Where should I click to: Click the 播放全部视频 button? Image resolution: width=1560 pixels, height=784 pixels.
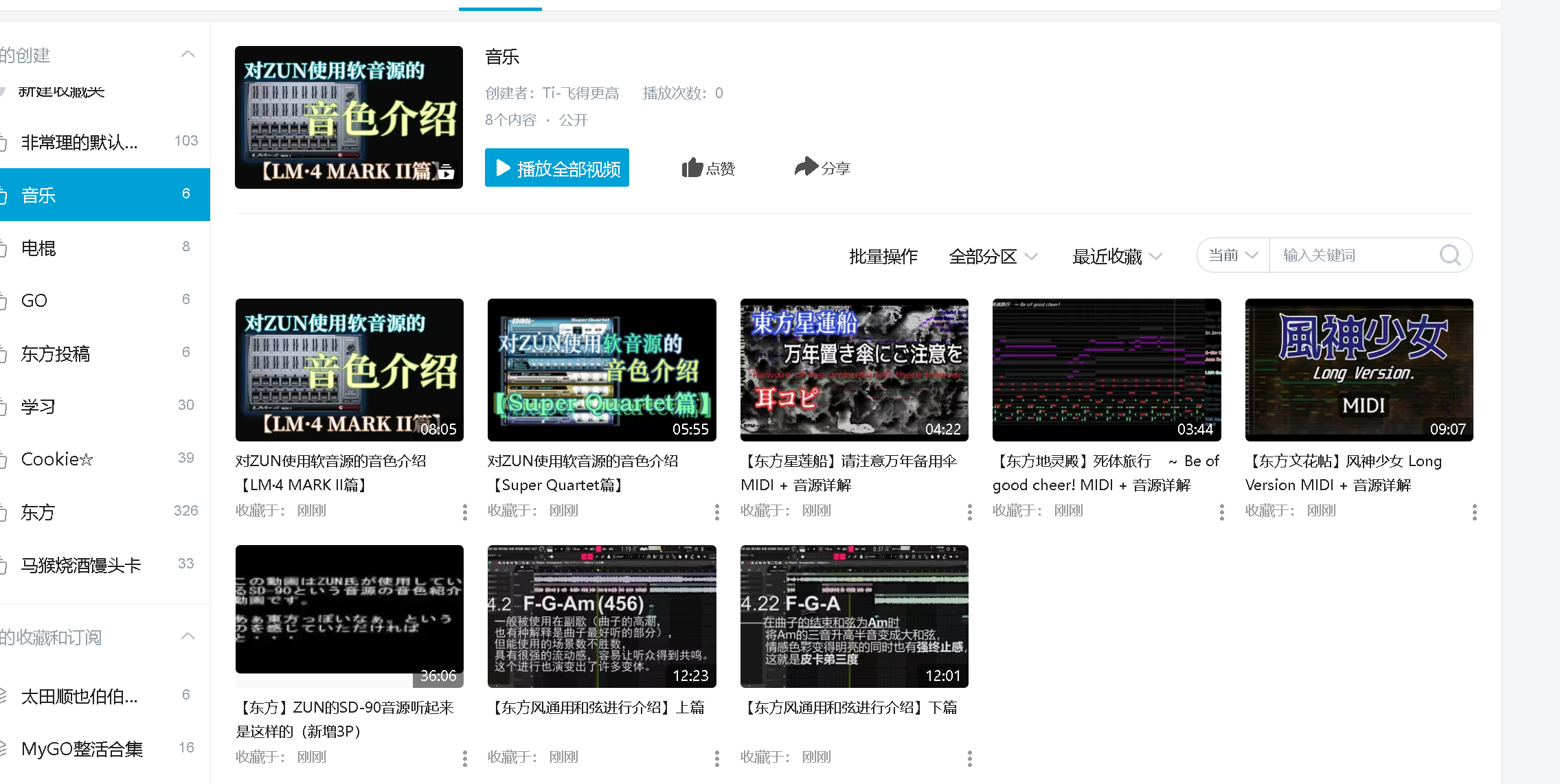[557, 168]
